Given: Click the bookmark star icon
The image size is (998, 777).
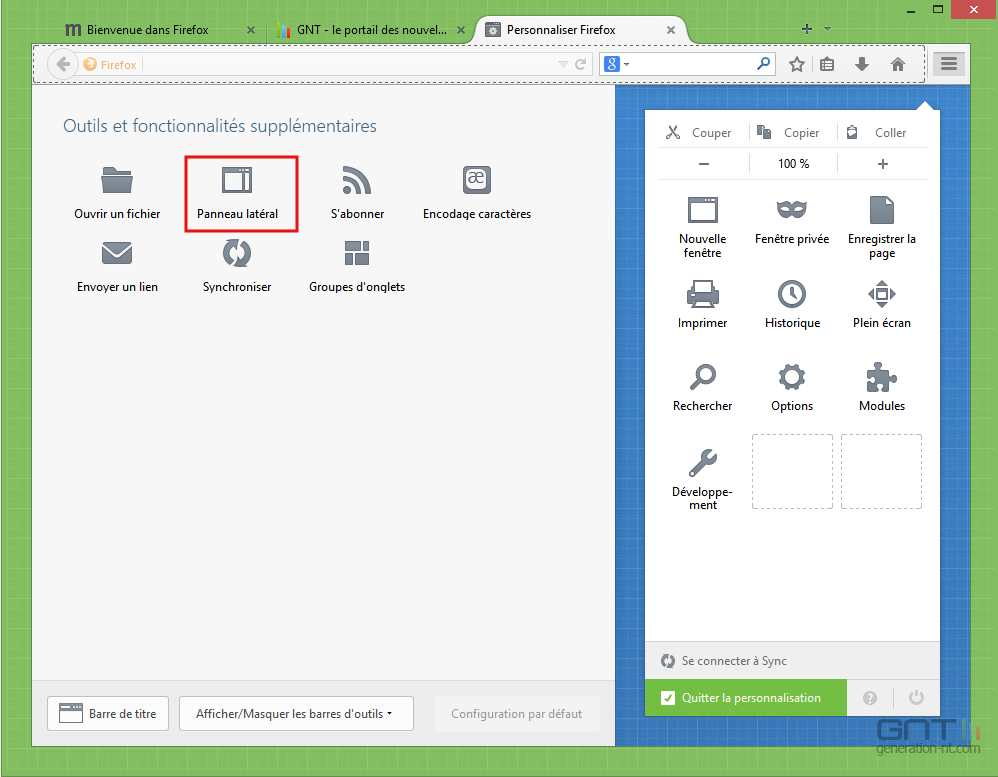Looking at the screenshot, I should [x=797, y=64].
